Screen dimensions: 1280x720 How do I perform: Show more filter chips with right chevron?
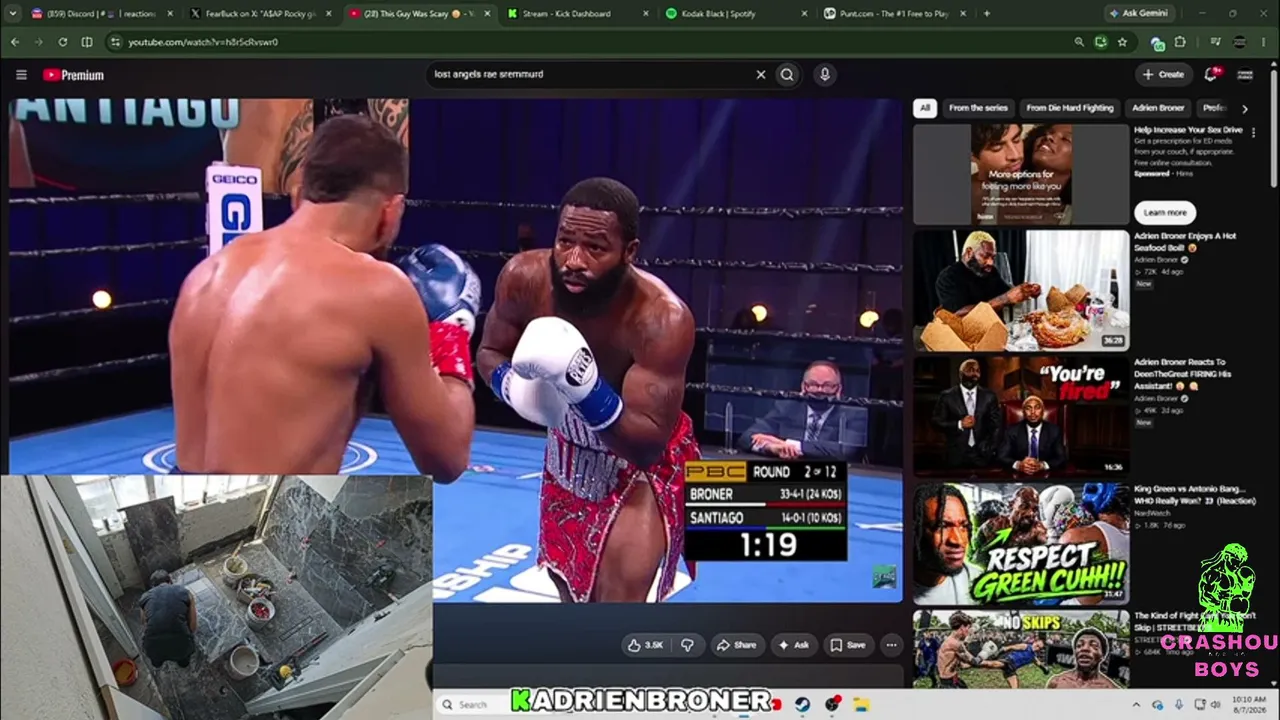click(1245, 108)
